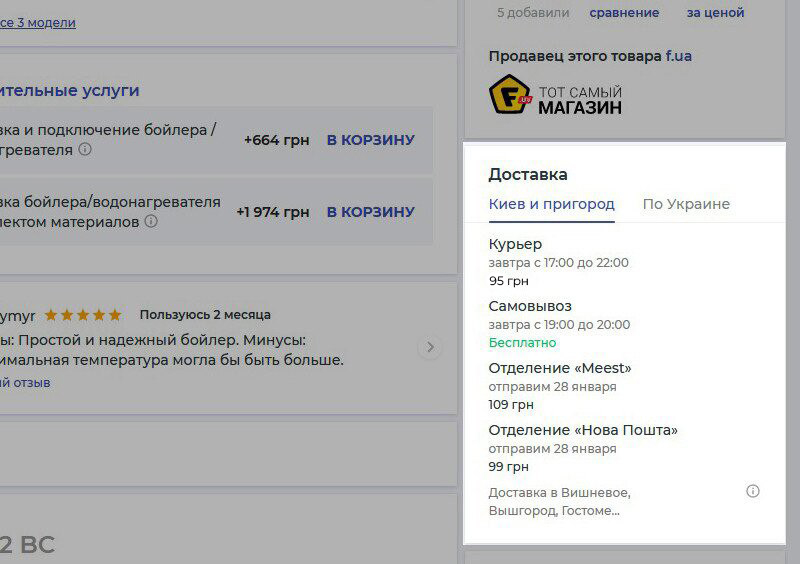Add +664 грн service В КОРЗИНУ
Image resolution: width=800 pixels, height=564 pixels.
(370, 140)
